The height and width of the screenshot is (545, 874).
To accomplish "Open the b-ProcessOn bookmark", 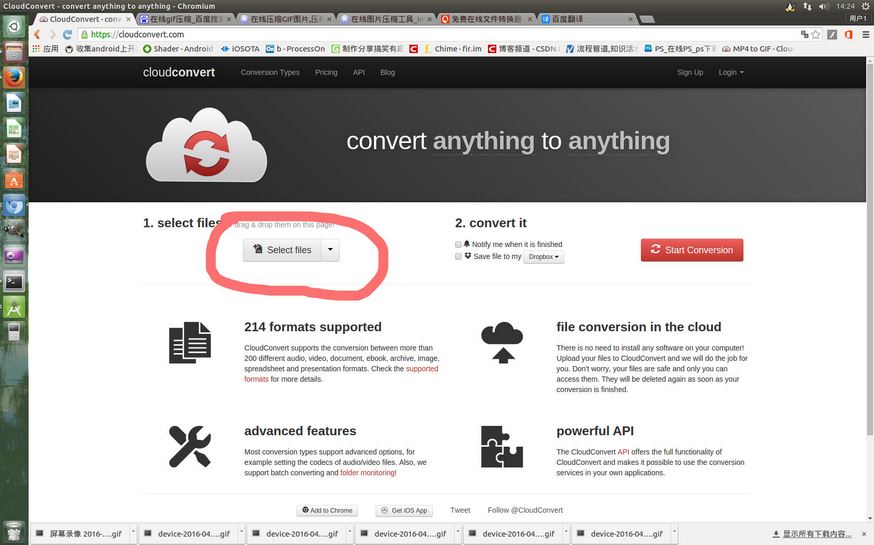I will coord(295,49).
